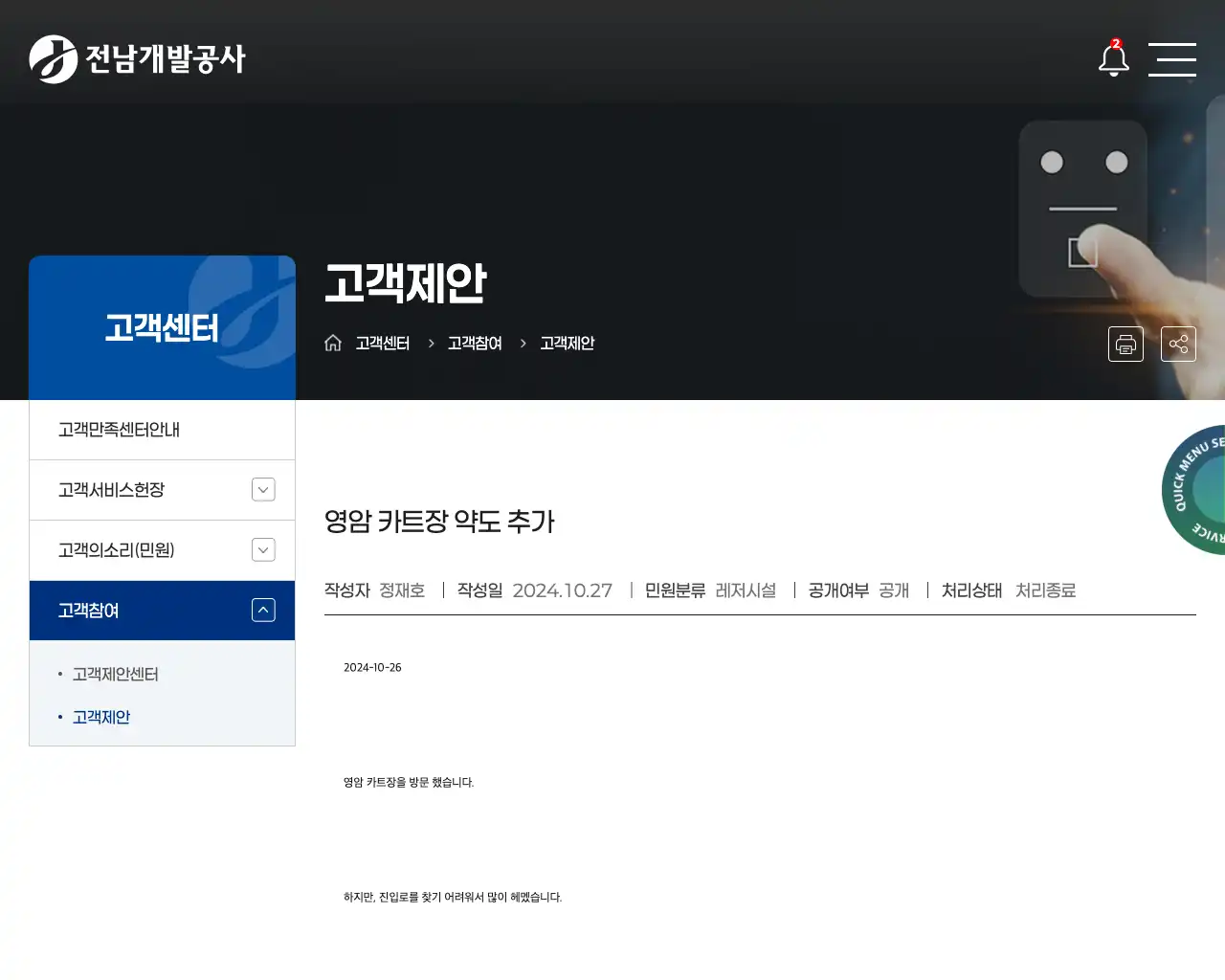
Task: Open the notification bell icon
Action: pos(1113,58)
